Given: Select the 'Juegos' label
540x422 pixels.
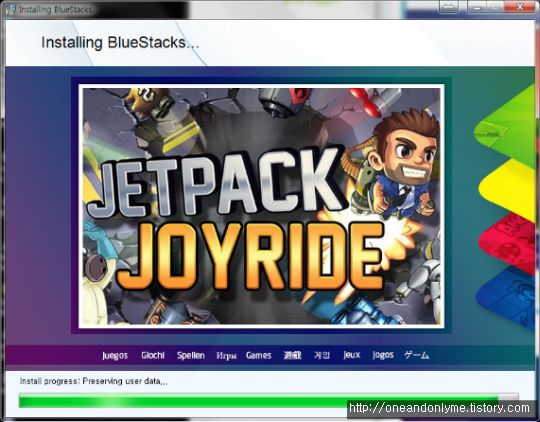Looking at the screenshot, I should point(115,355).
